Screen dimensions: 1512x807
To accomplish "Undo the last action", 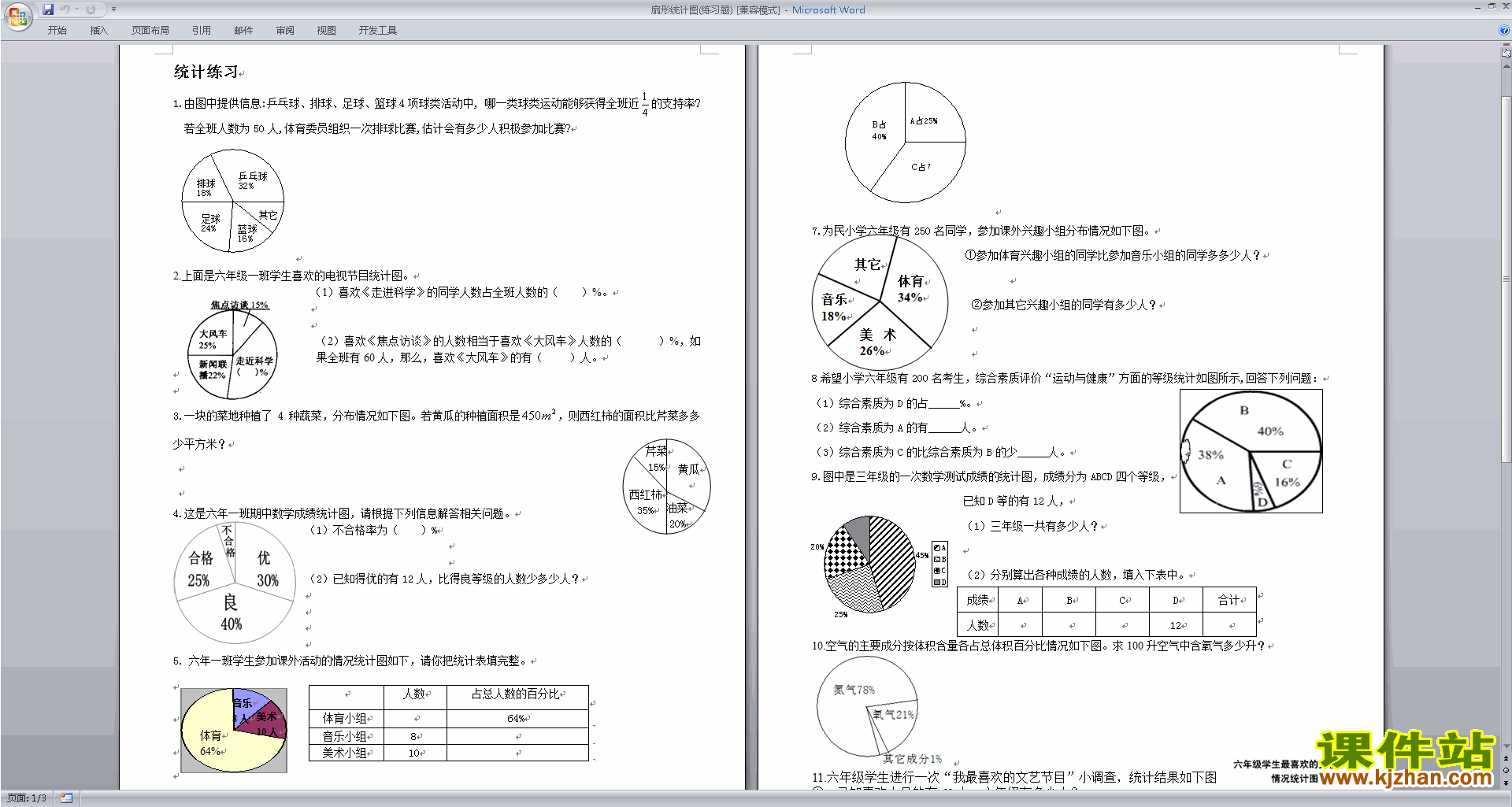I will pyautogui.click(x=65, y=9).
